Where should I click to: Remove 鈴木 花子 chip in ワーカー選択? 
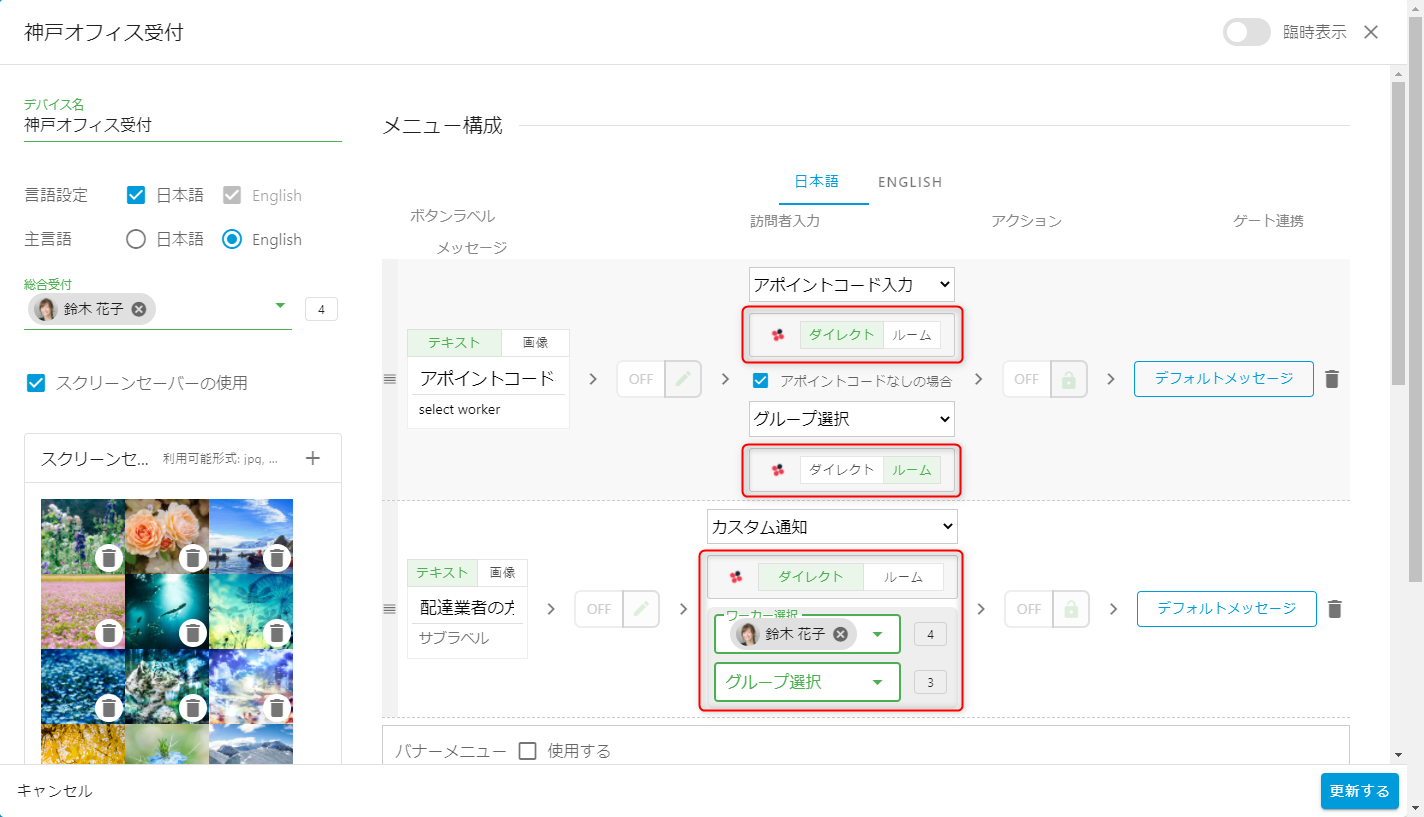pyautogui.click(x=841, y=634)
